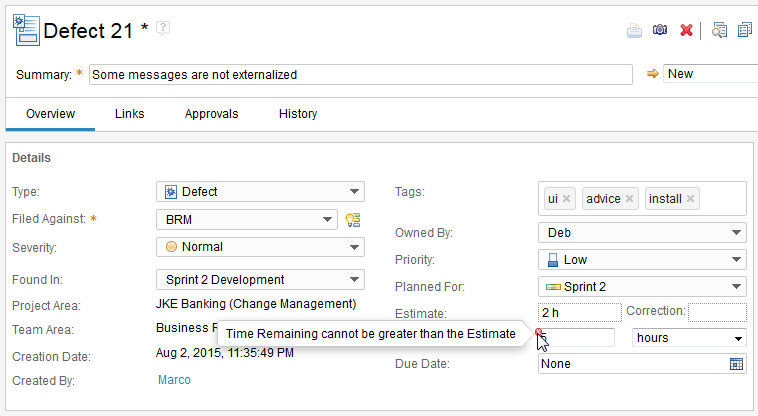Click the print work item icon
758x416 pixels.
634,30
